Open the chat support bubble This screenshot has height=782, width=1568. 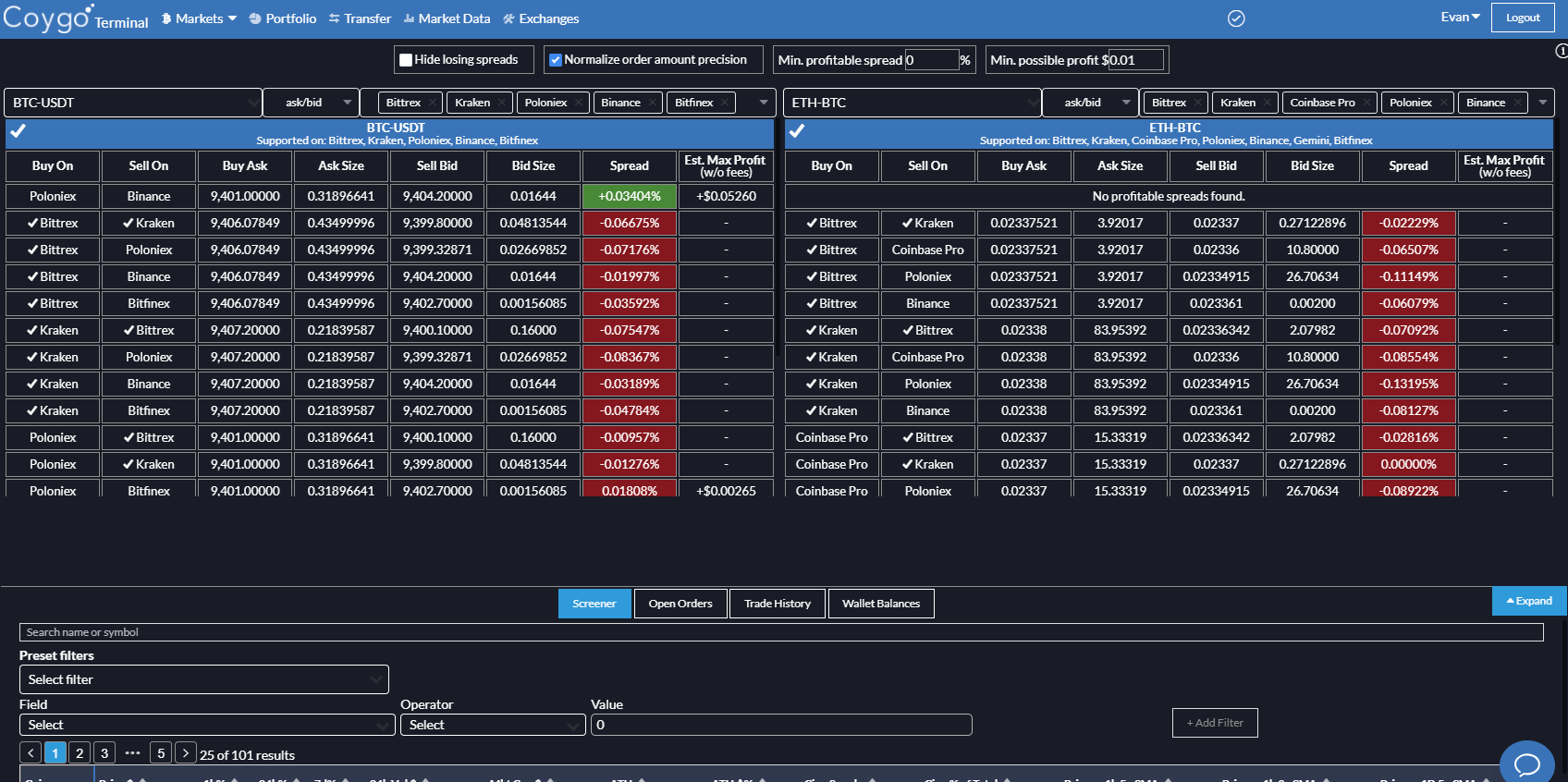(1527, 763)
